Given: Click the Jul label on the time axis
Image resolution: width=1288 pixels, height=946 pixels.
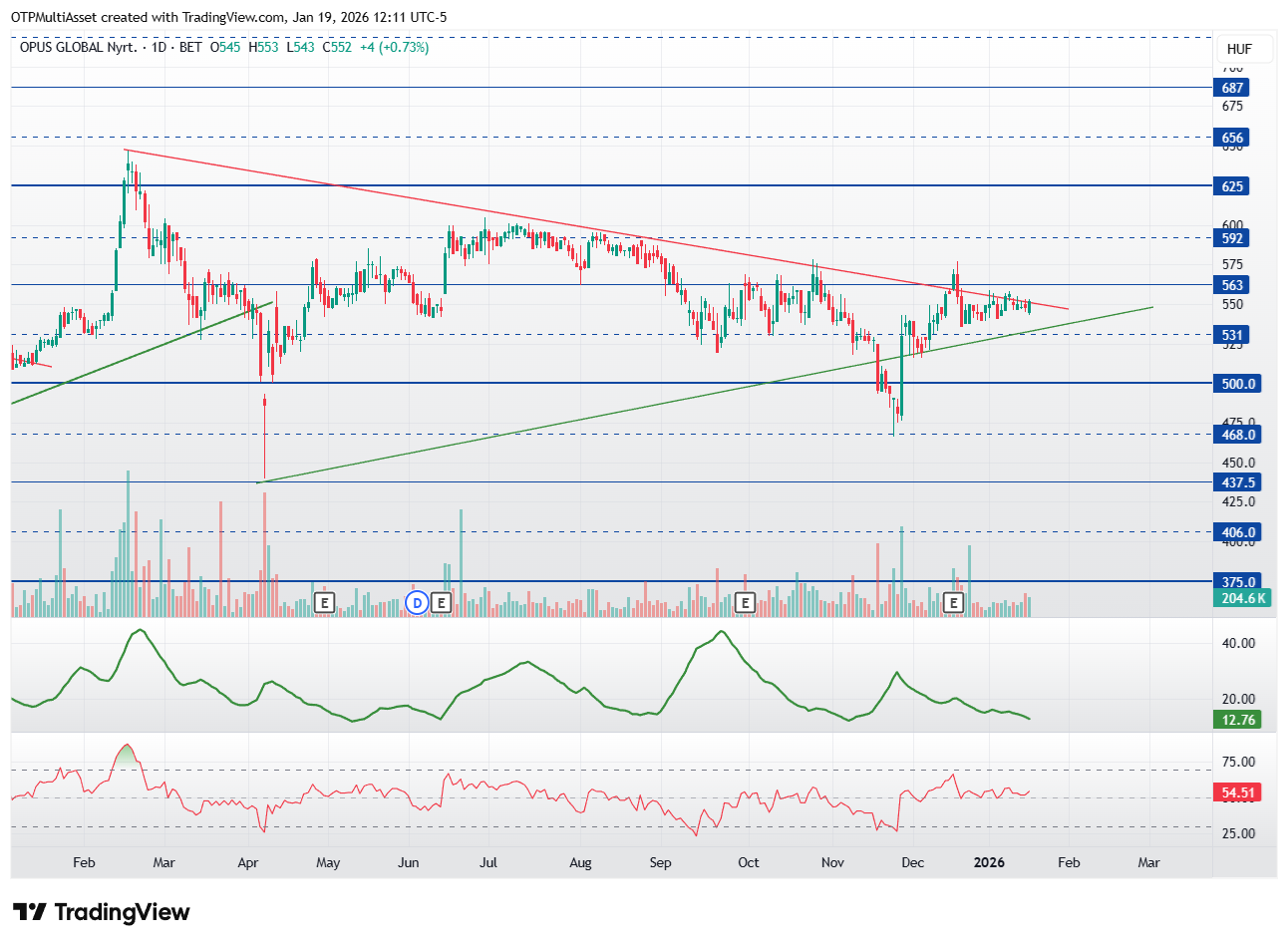Looking at the screenshot, I should [488, 862].
